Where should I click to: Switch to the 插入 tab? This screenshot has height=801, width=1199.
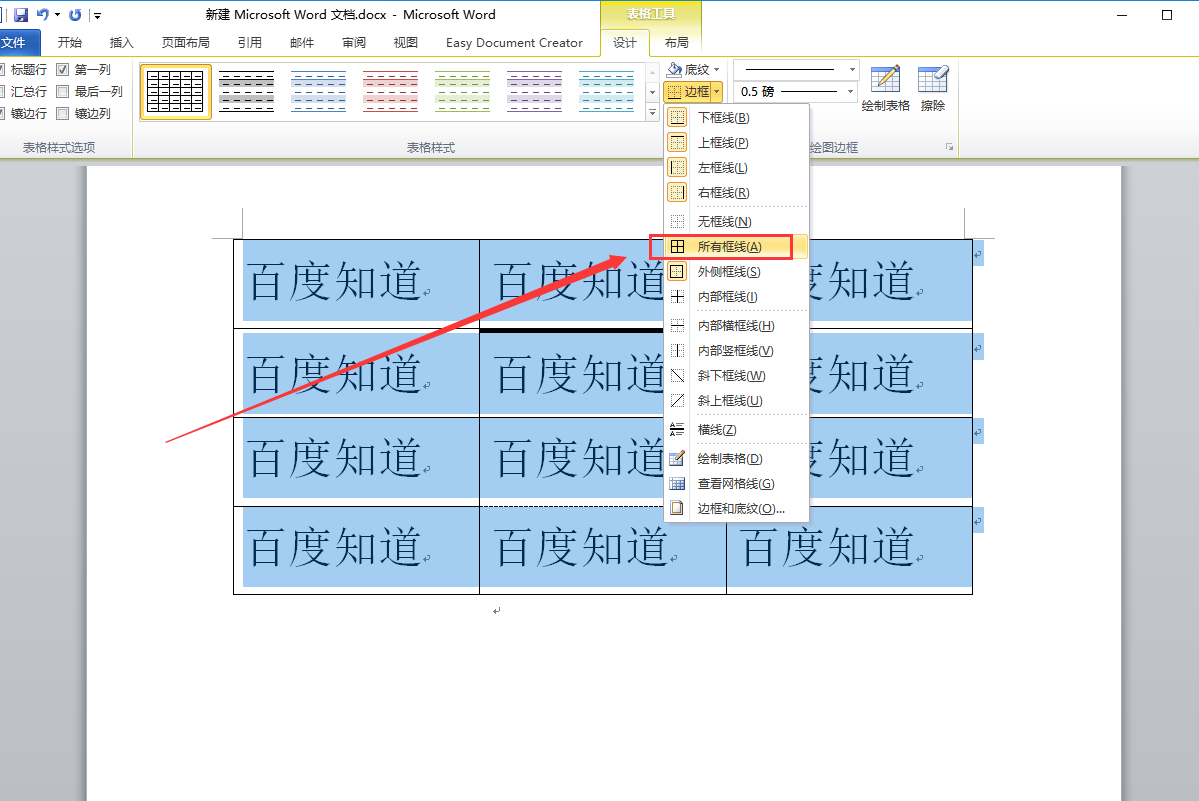point(122,43)
